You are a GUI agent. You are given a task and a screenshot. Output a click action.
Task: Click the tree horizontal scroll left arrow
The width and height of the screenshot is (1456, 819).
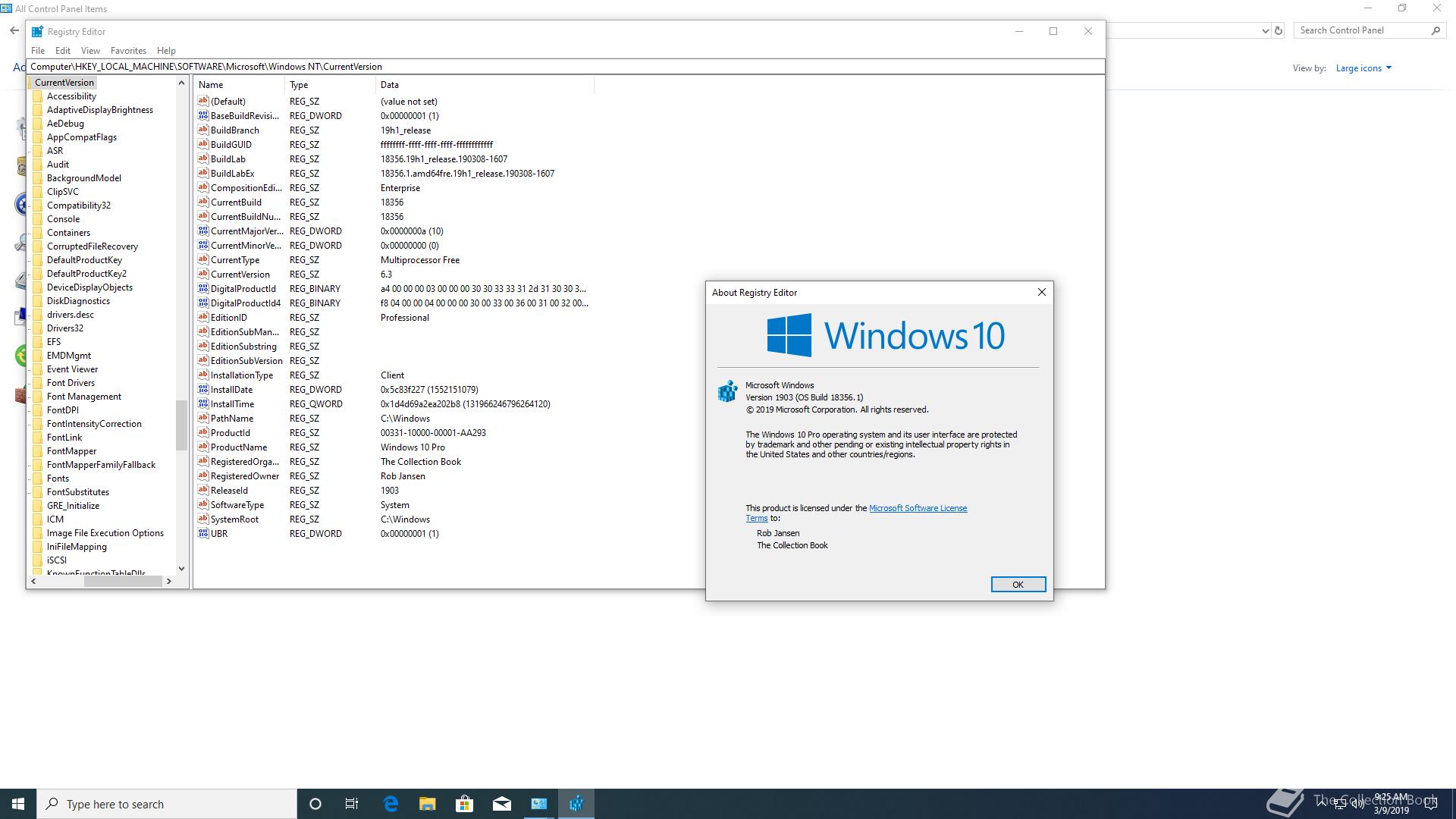point(33,582)
